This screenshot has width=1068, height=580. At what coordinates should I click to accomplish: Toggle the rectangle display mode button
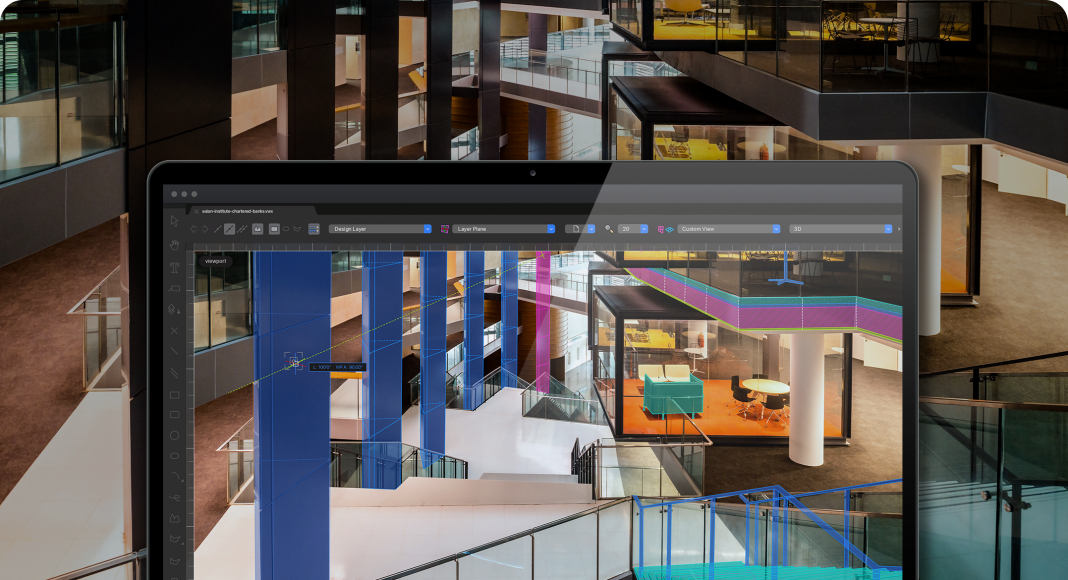click(274, 229)
